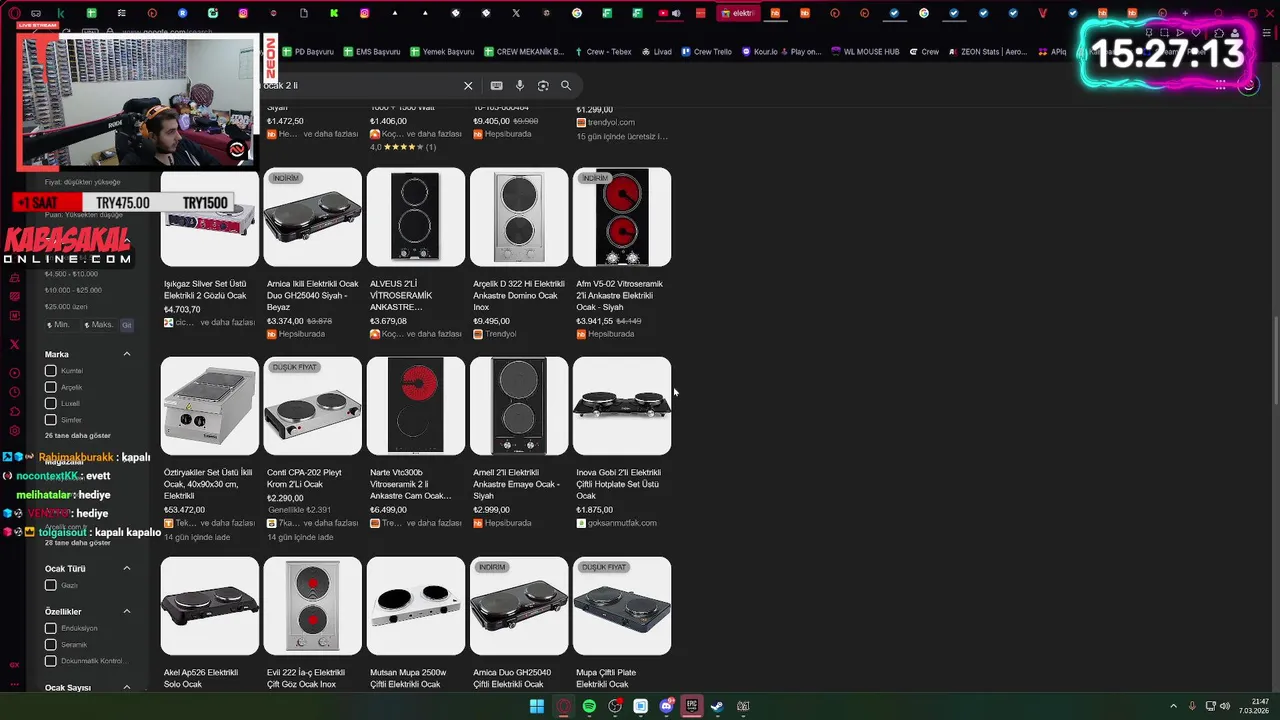Open the X (Twitter) sidebar icon in Opera
The width and height of the screenshot is (1280, 720).
coord(14,344)
